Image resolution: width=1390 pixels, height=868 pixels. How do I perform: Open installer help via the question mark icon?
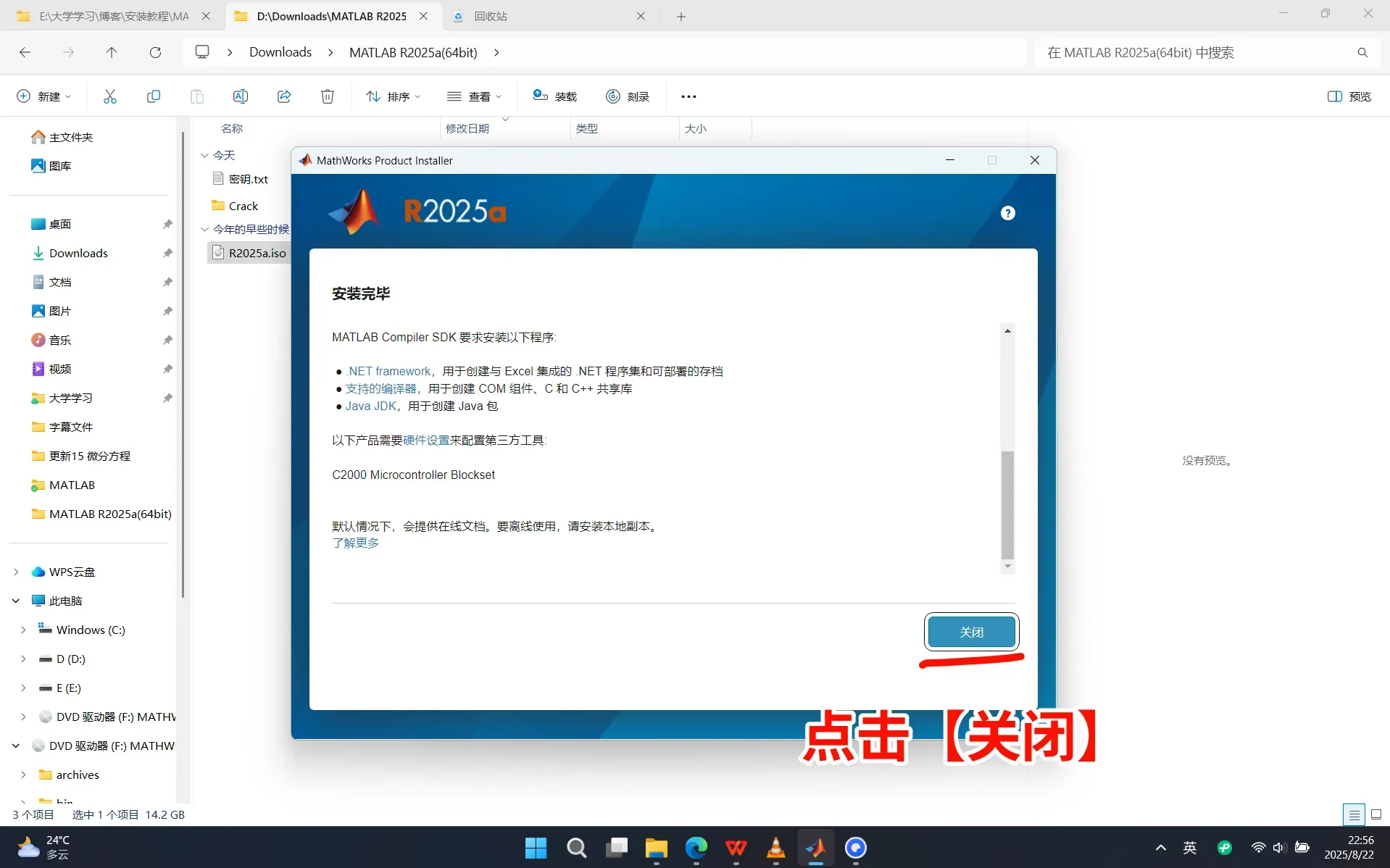click(1007, 212)
